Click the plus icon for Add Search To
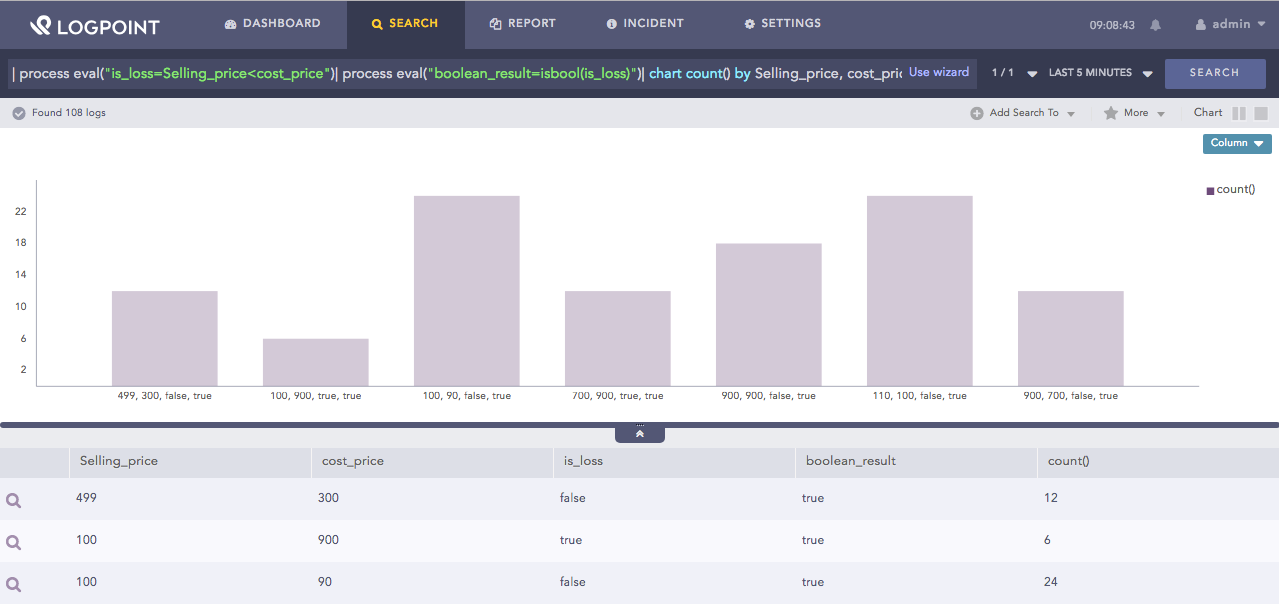Viewport: 1279px width, 604px height. [x=976, y=113]
